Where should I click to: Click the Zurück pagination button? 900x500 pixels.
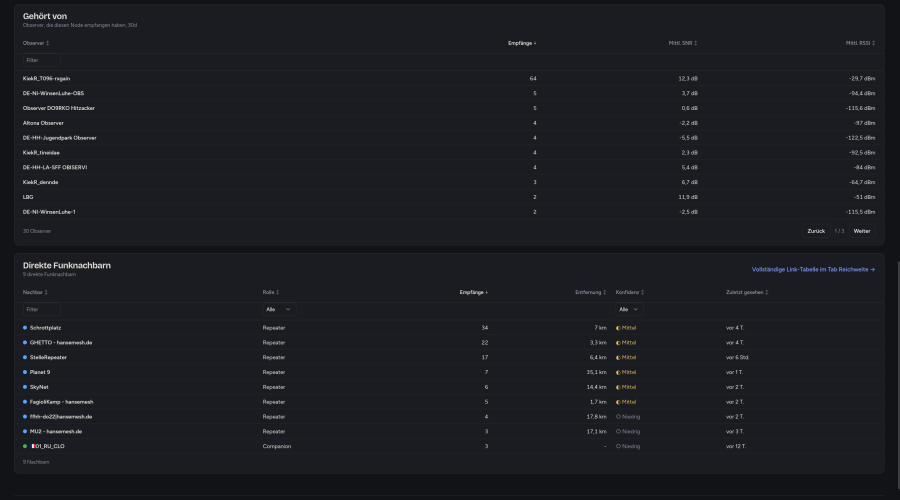pyautogui.click(x=816, y=231)
